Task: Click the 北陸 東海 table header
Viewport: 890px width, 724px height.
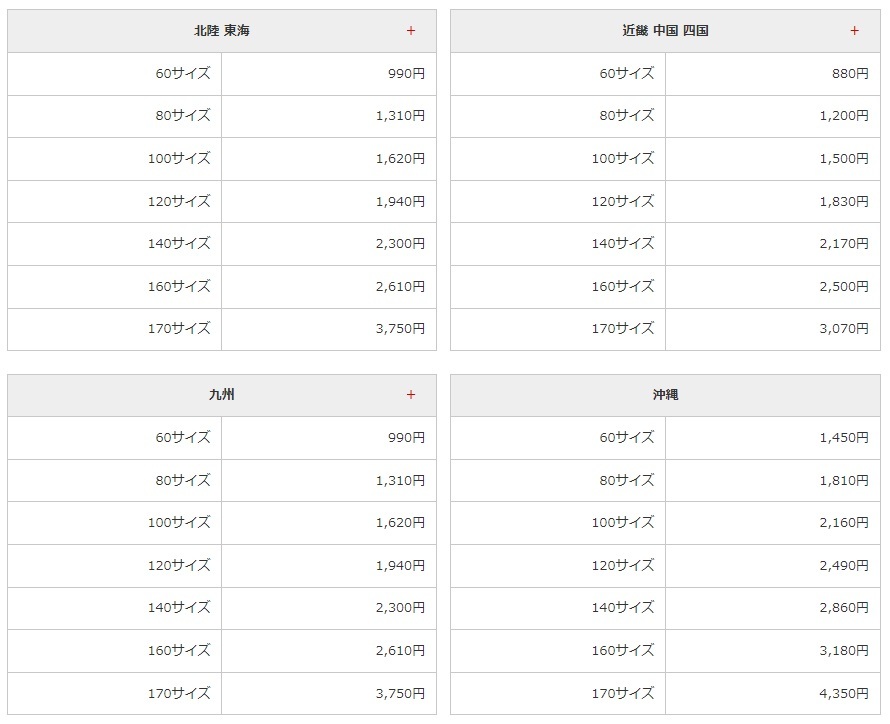Action: tap(222, 31)
